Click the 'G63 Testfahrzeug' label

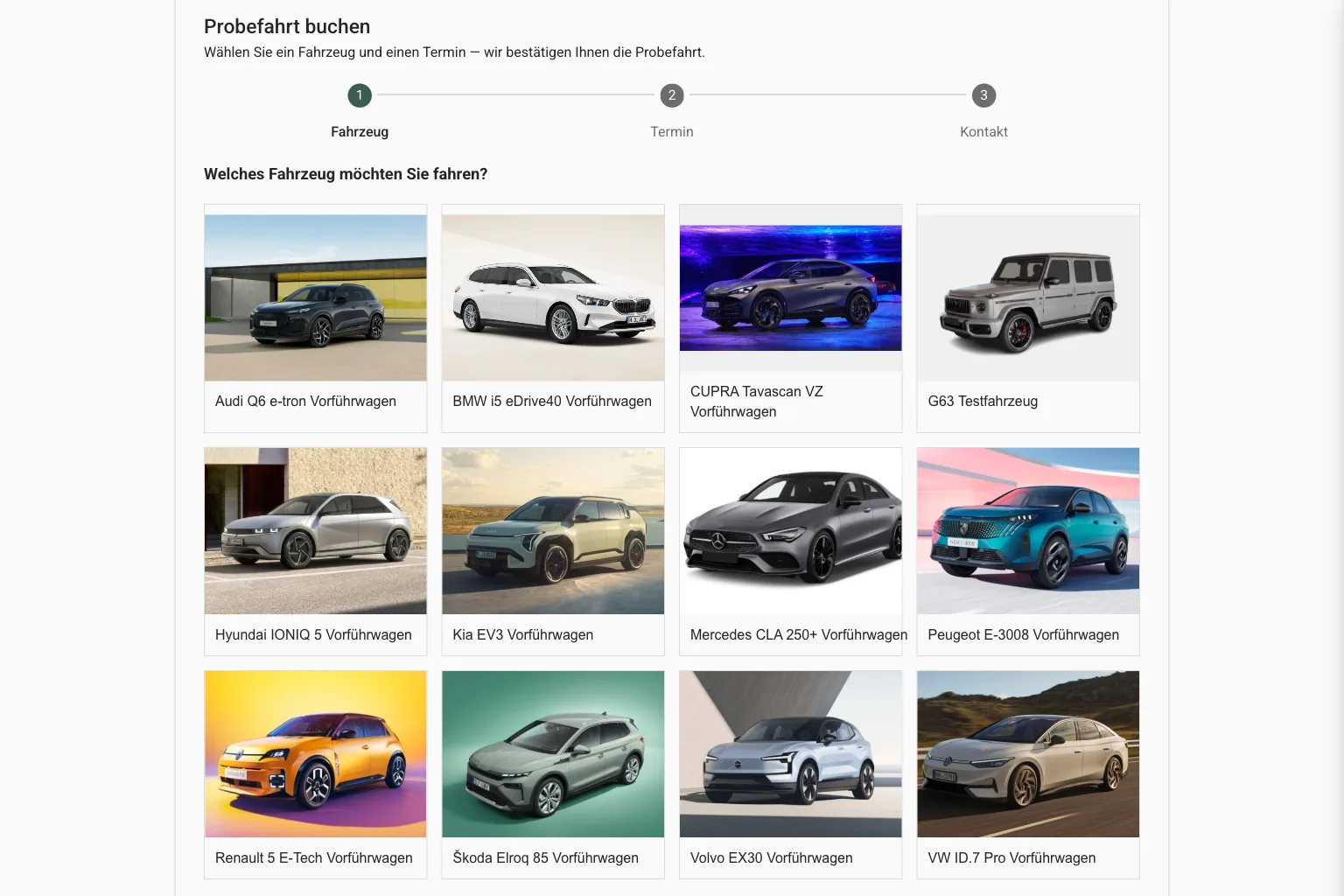pyautogui.click(x=983, y=402)
